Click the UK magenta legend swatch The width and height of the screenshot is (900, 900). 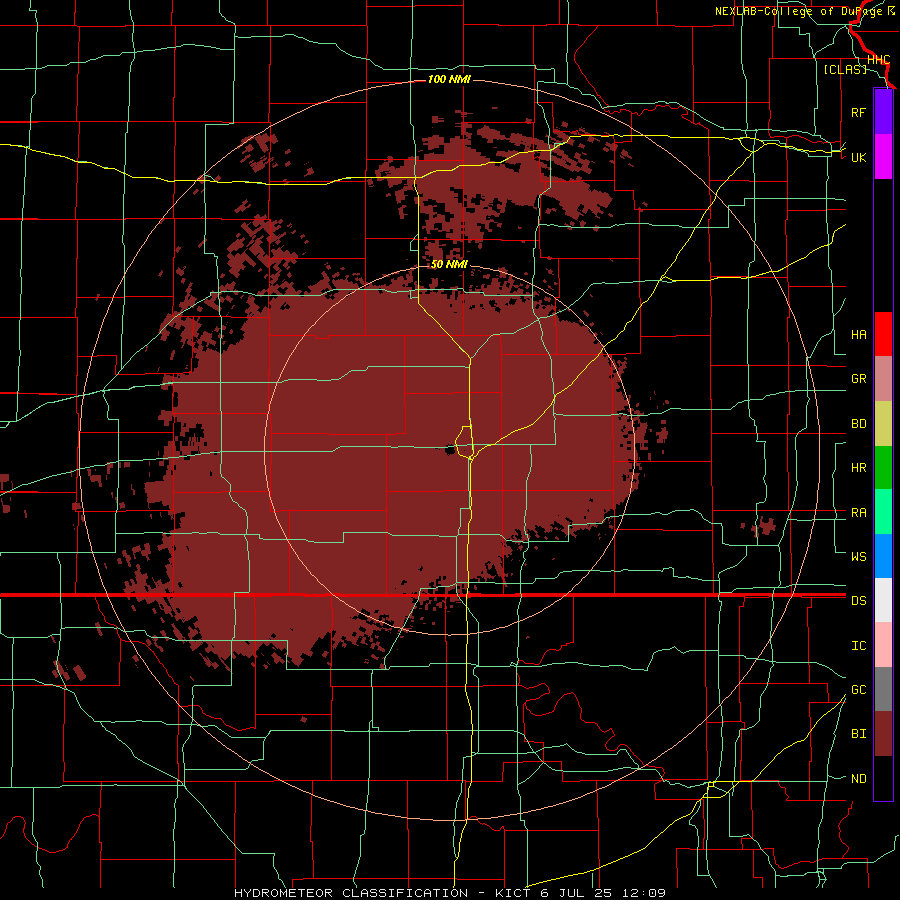click(x=883, y=157)
